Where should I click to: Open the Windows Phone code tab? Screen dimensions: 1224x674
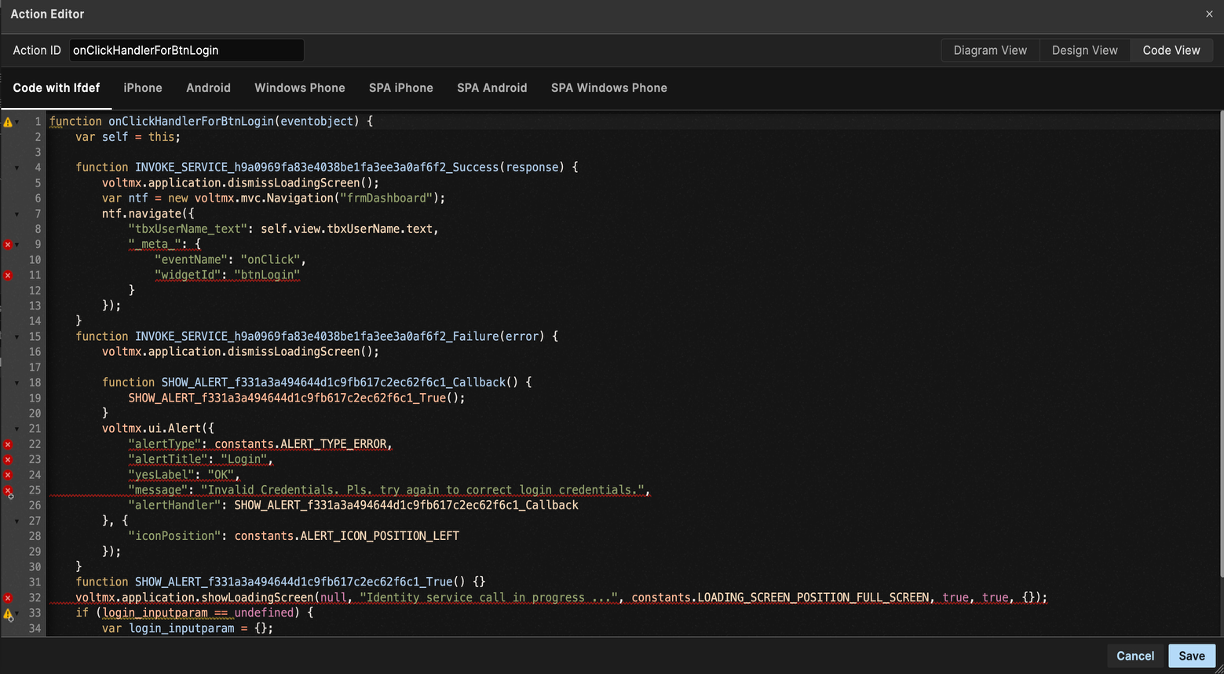pos(299,88)
